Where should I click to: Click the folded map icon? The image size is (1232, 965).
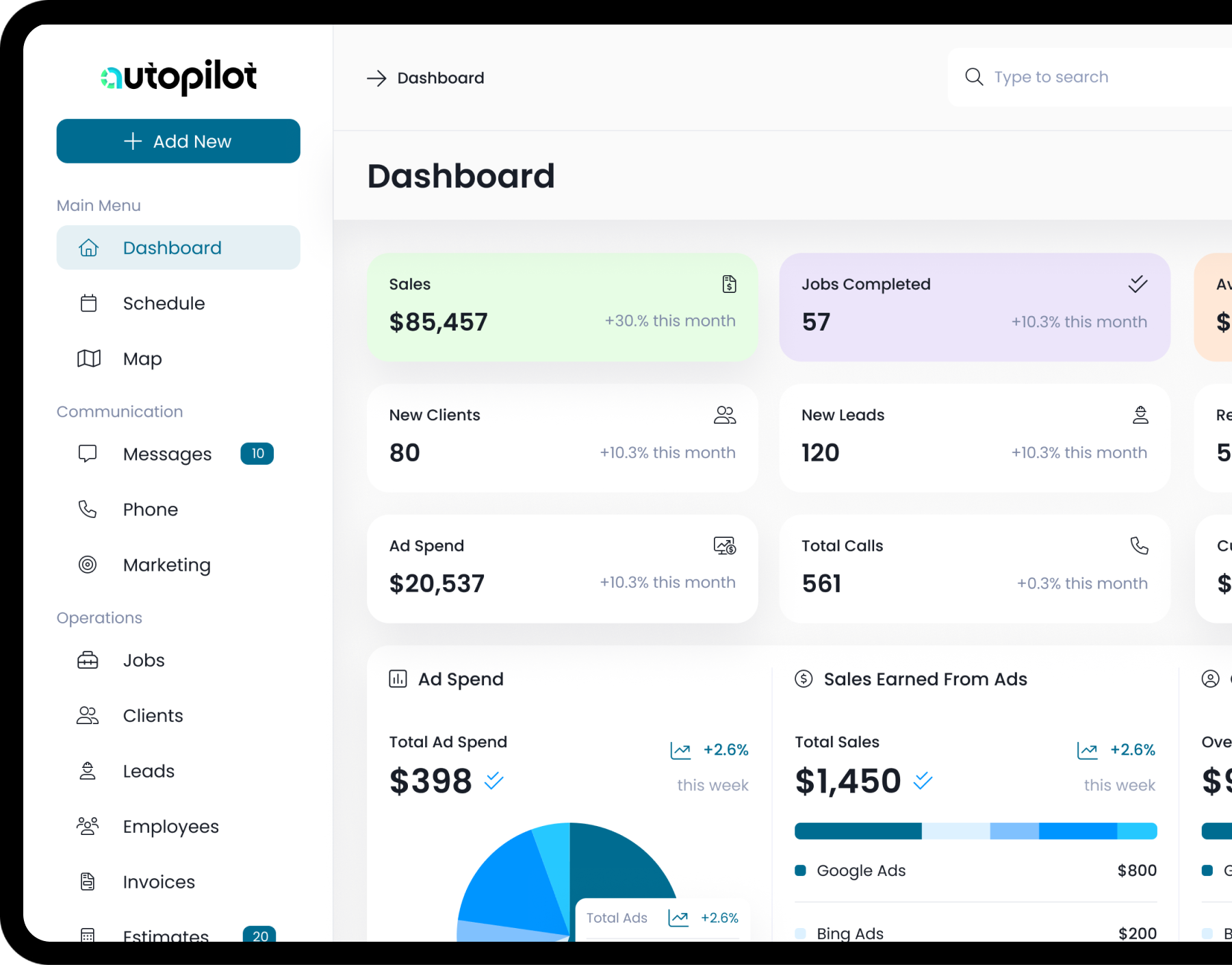tap(88, 359)
